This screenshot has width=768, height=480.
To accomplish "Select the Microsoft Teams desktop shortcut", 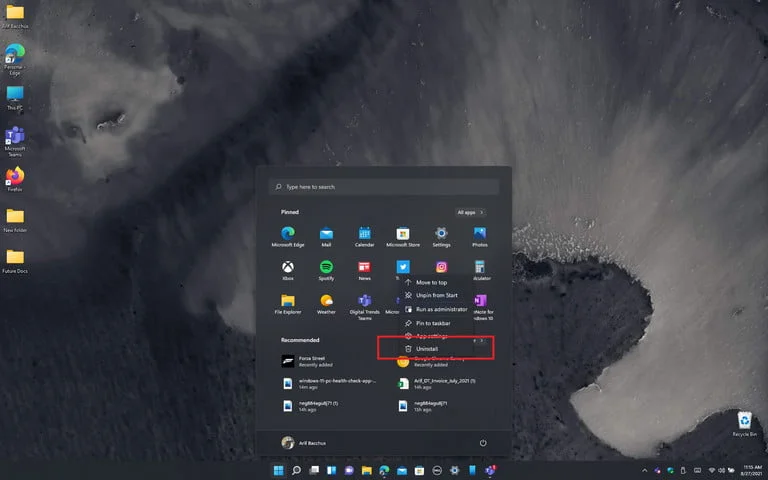I will tap(15, 142).
